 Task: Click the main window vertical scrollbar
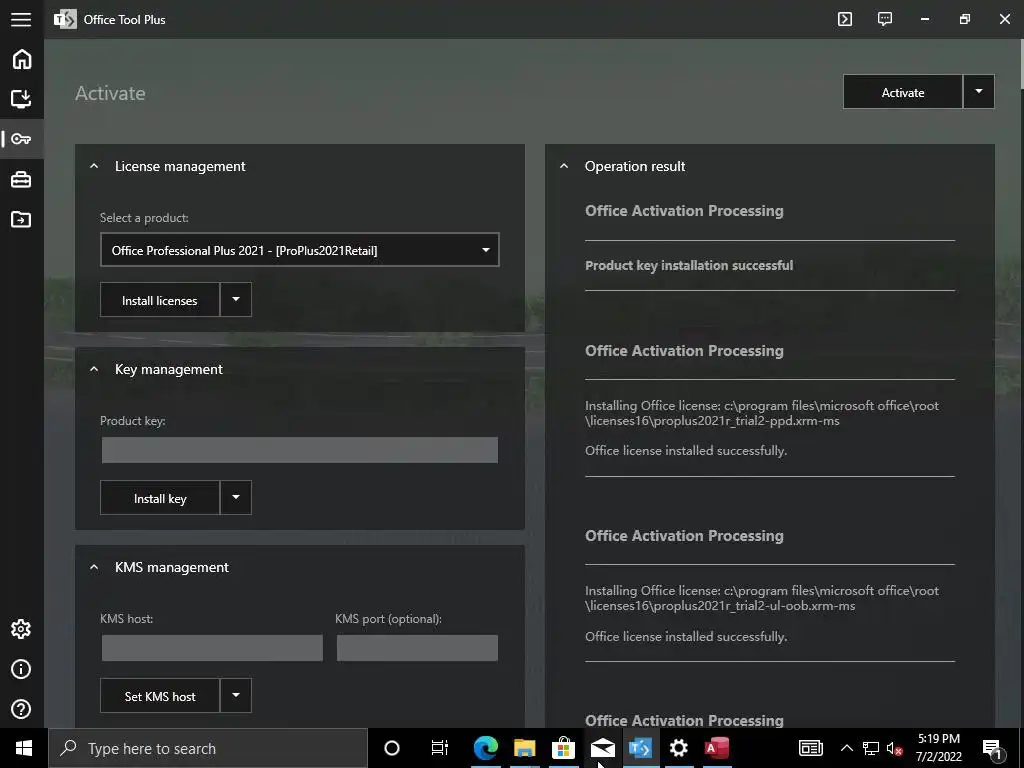tap(1021, 65)
